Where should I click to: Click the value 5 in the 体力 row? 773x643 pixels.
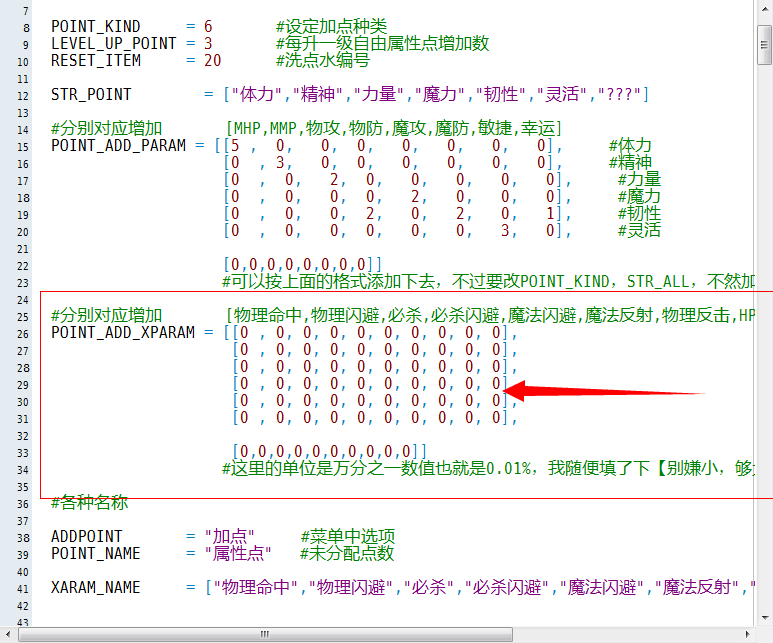[x=235, y=145]
